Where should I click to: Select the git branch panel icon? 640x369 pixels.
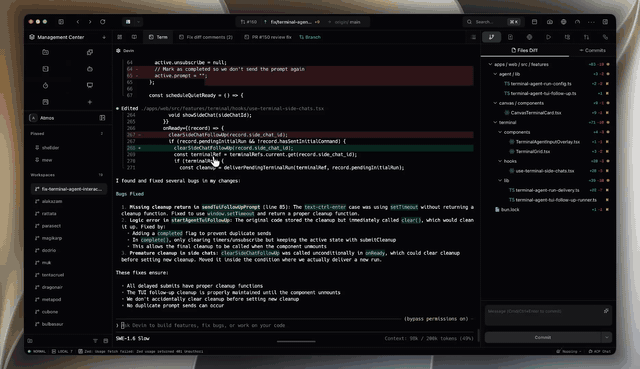pos(491,37)
